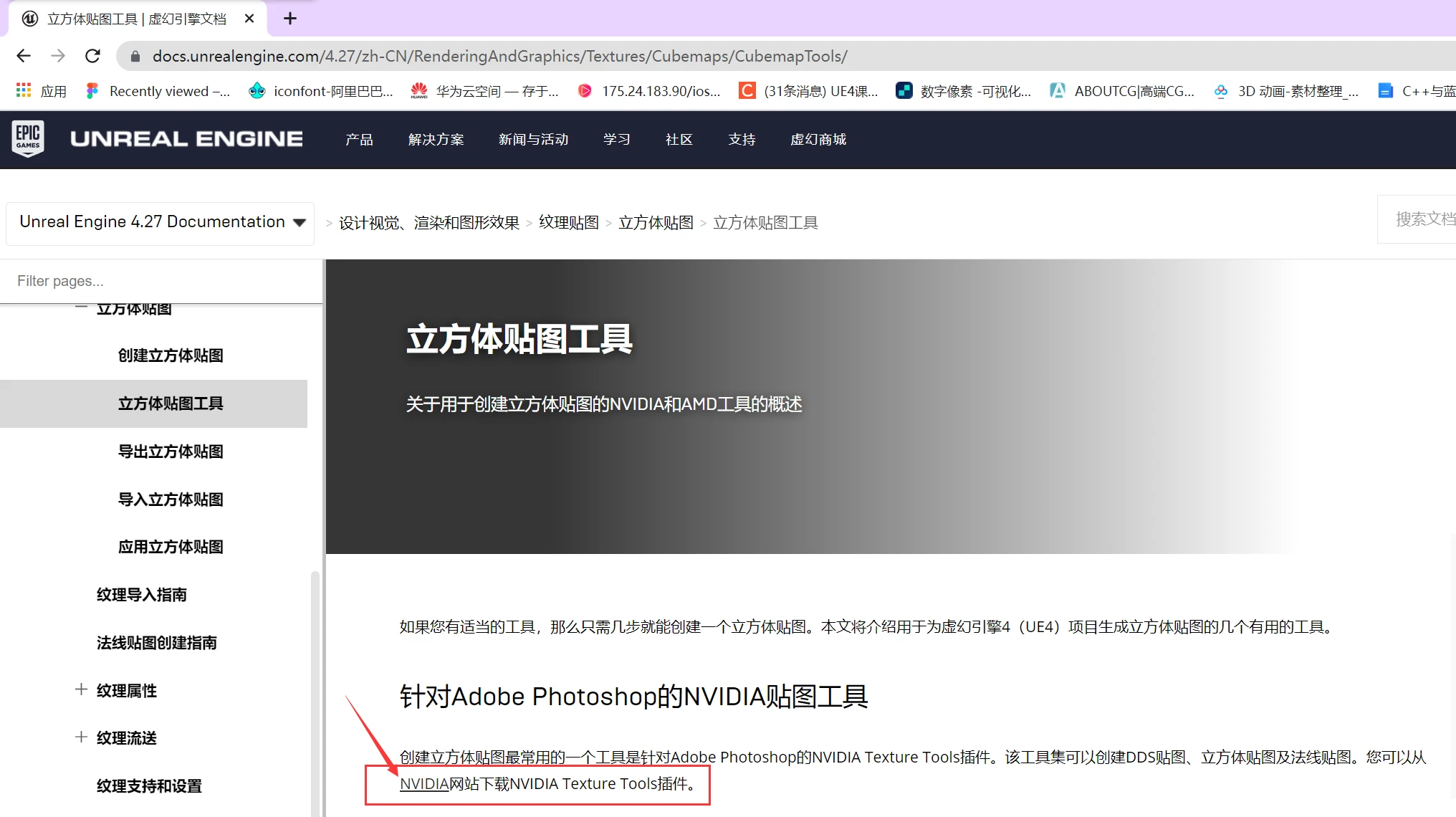Click the browser back arrow
Screen dimensions: 1456x817
pyautogui.click(x=24, y=56)
